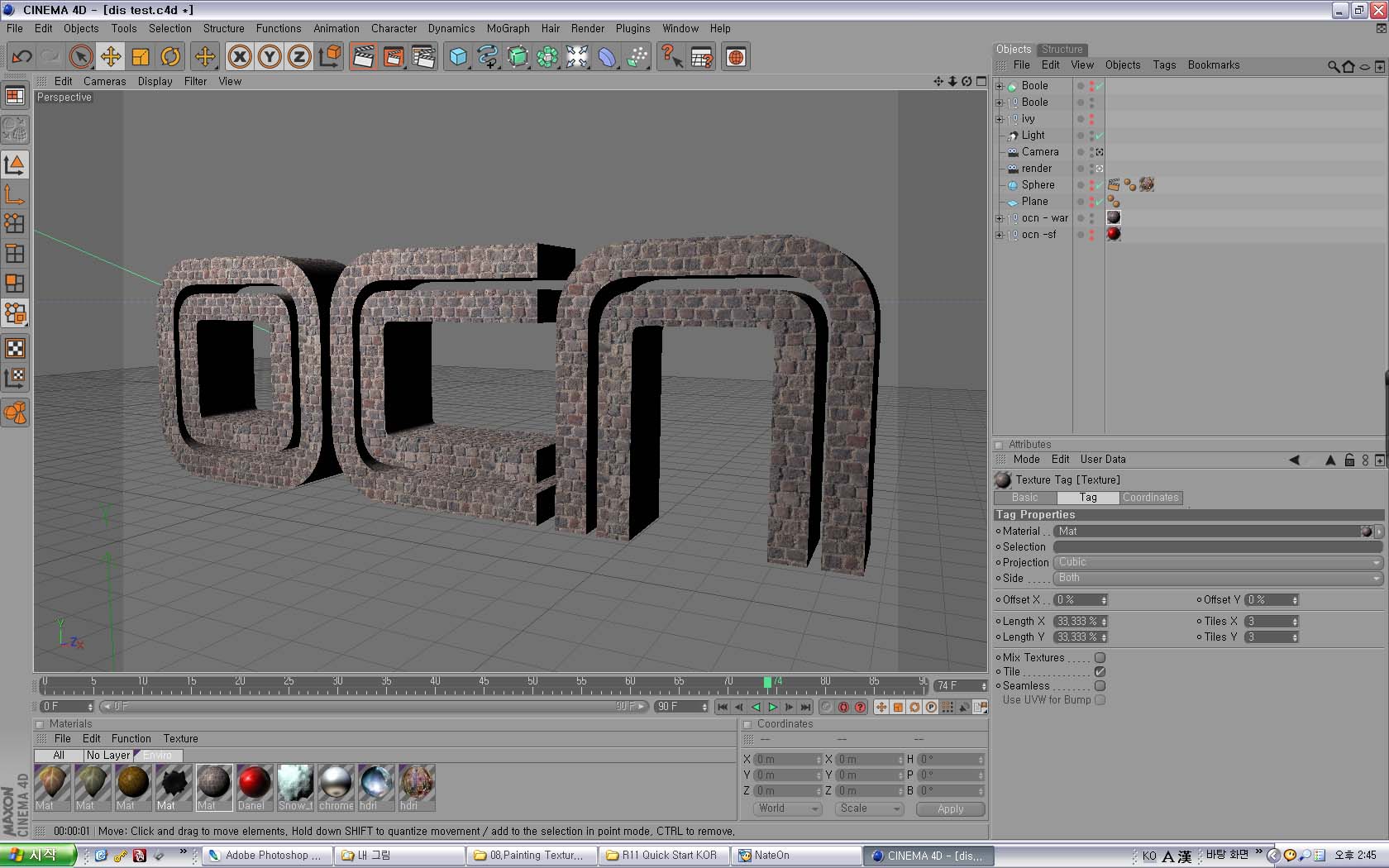Viewport: 1389px width, 868px height.
Task: Add a Cube primitive object
Action: pos(458,57)
